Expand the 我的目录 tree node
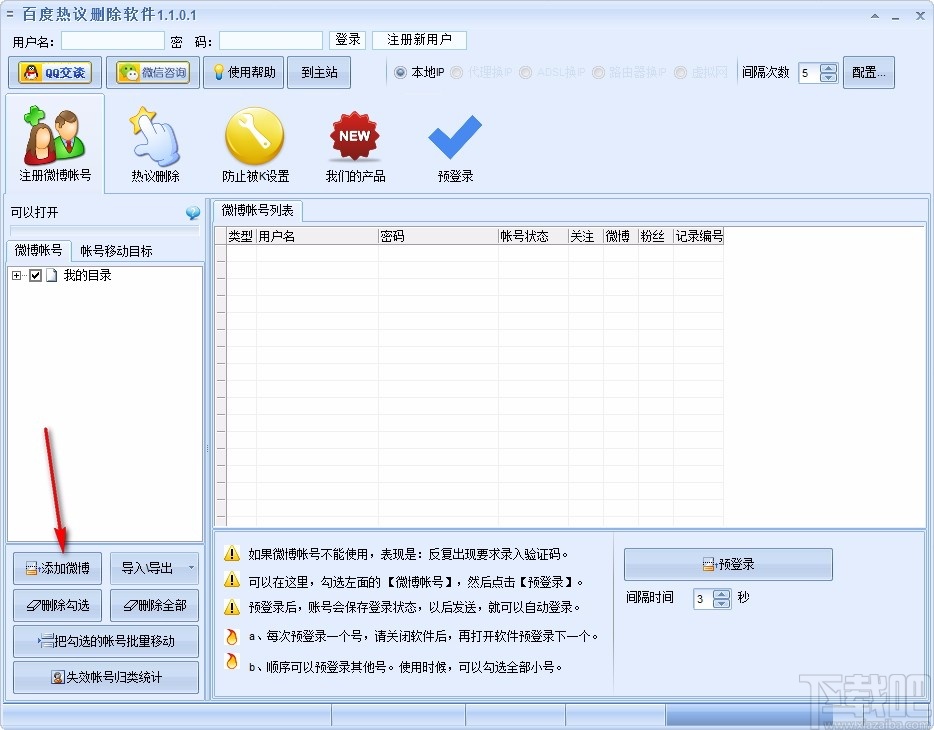The height and width of the screenshot is (730, 934). 16,275
